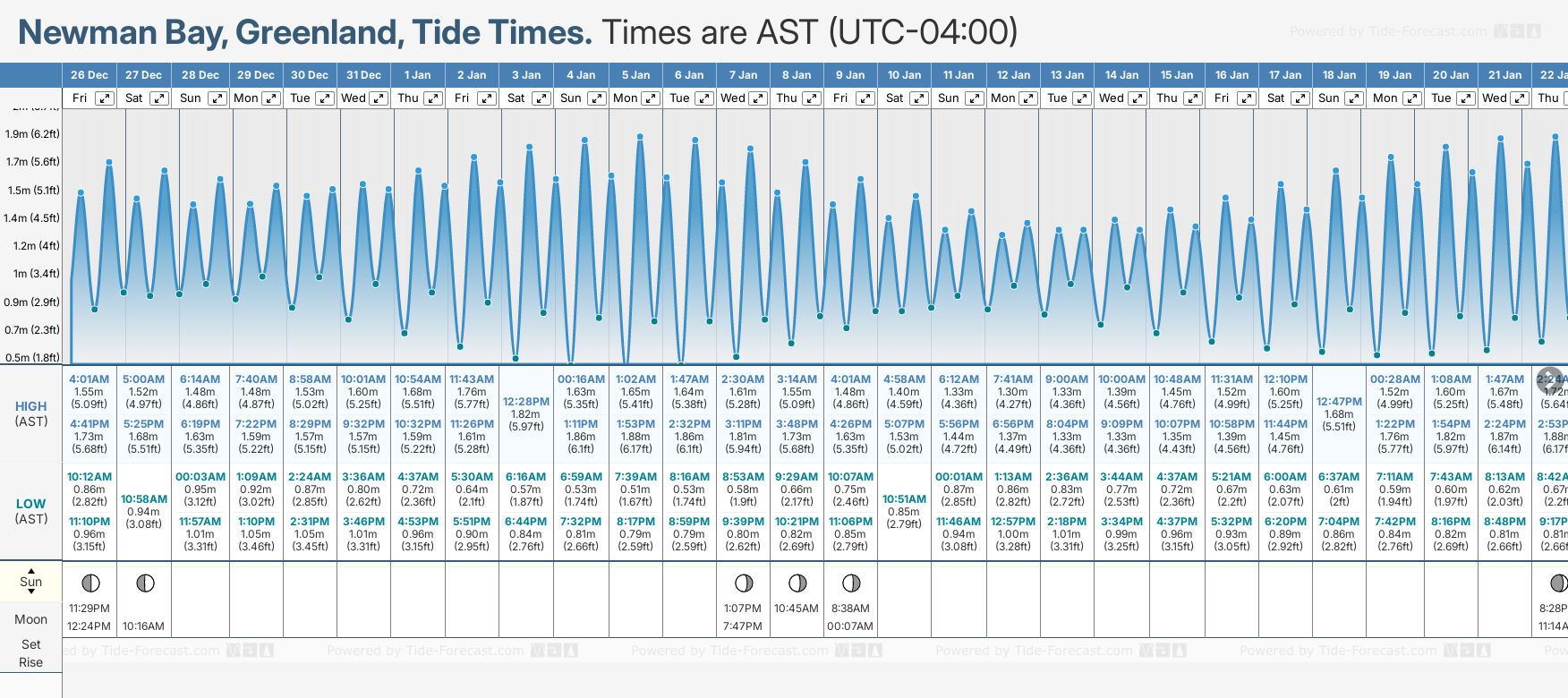Expand Sat 10 Jan day details

[x=919, y=98]
